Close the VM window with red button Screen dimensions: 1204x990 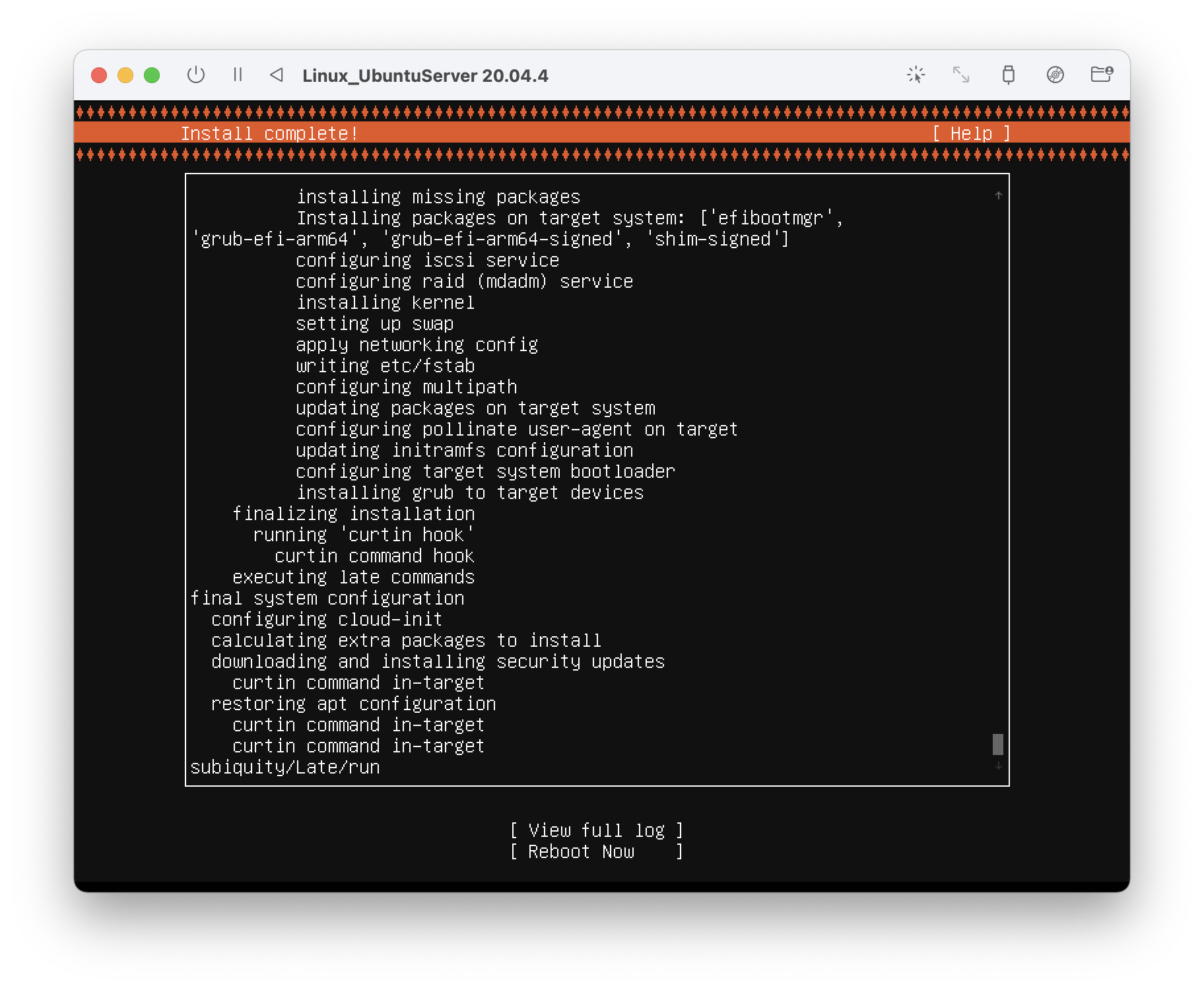point(99,75)
